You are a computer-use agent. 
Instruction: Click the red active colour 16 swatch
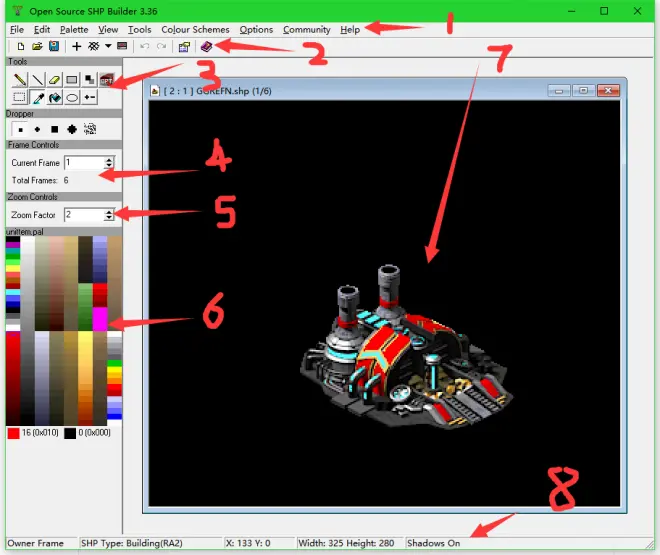(13, 433)
